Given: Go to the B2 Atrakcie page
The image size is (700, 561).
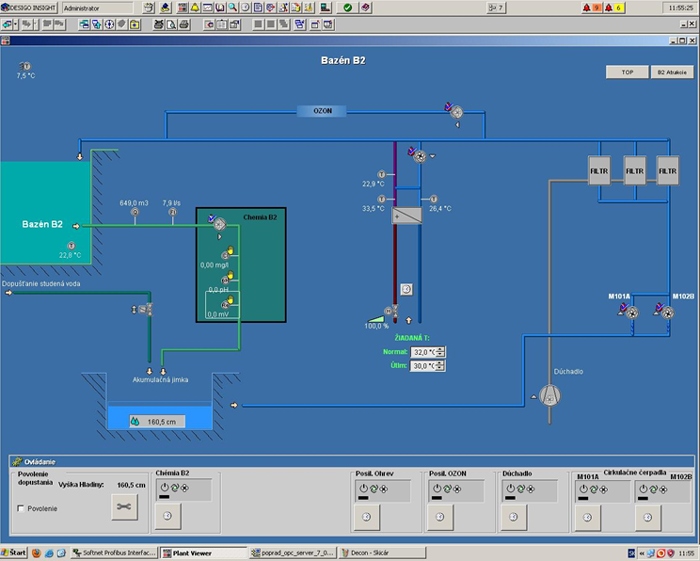Looking at the screenshot, I should [x=672, y=72].
